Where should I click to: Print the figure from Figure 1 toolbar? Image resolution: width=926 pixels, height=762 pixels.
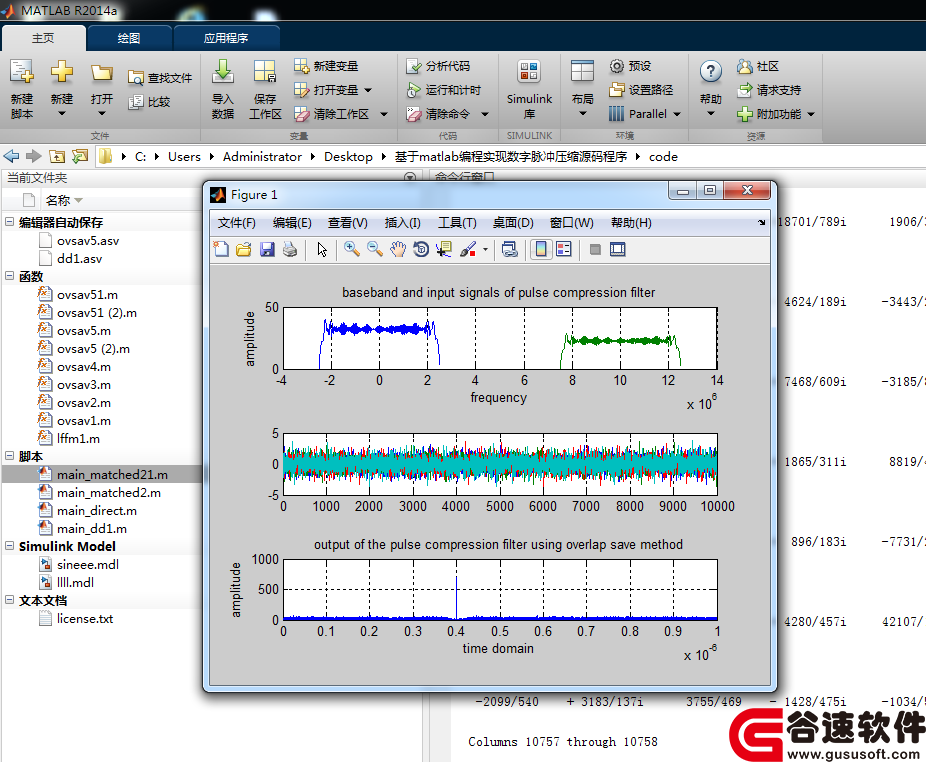[x=289, y=249]
